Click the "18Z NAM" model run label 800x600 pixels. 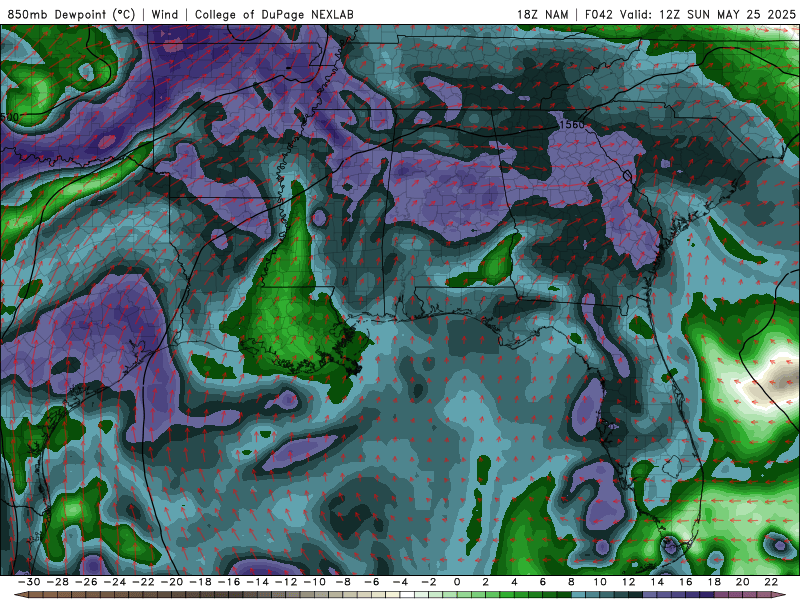(x=543, y=14)
